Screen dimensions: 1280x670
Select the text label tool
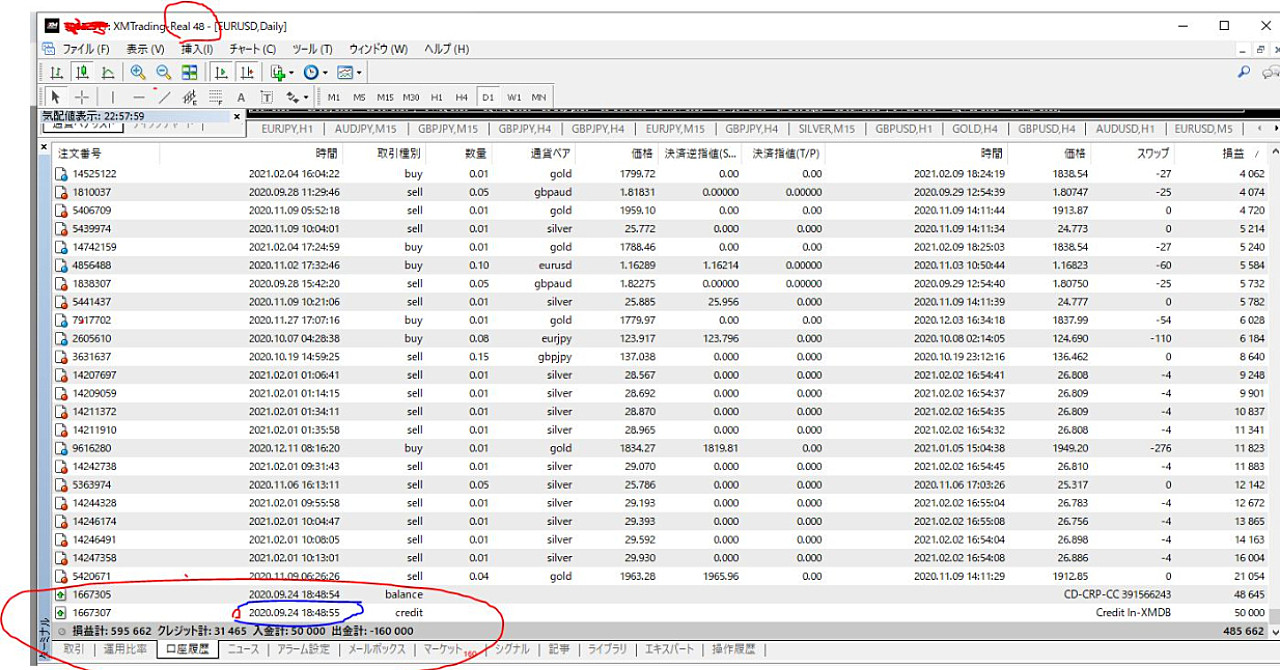point(267,97)
